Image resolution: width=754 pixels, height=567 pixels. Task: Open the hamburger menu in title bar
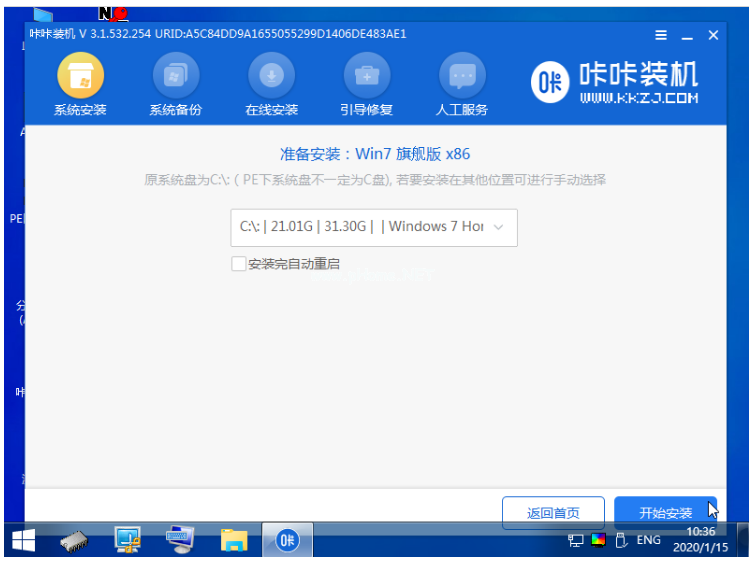[x=661, y=35]
